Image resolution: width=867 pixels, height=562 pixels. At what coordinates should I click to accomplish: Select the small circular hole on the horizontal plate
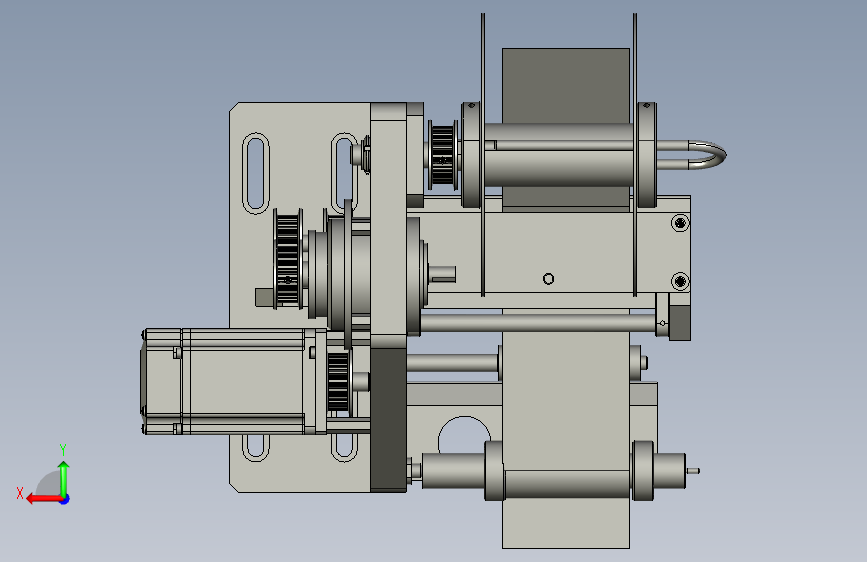pyautogui.click(x=548, y=279)
